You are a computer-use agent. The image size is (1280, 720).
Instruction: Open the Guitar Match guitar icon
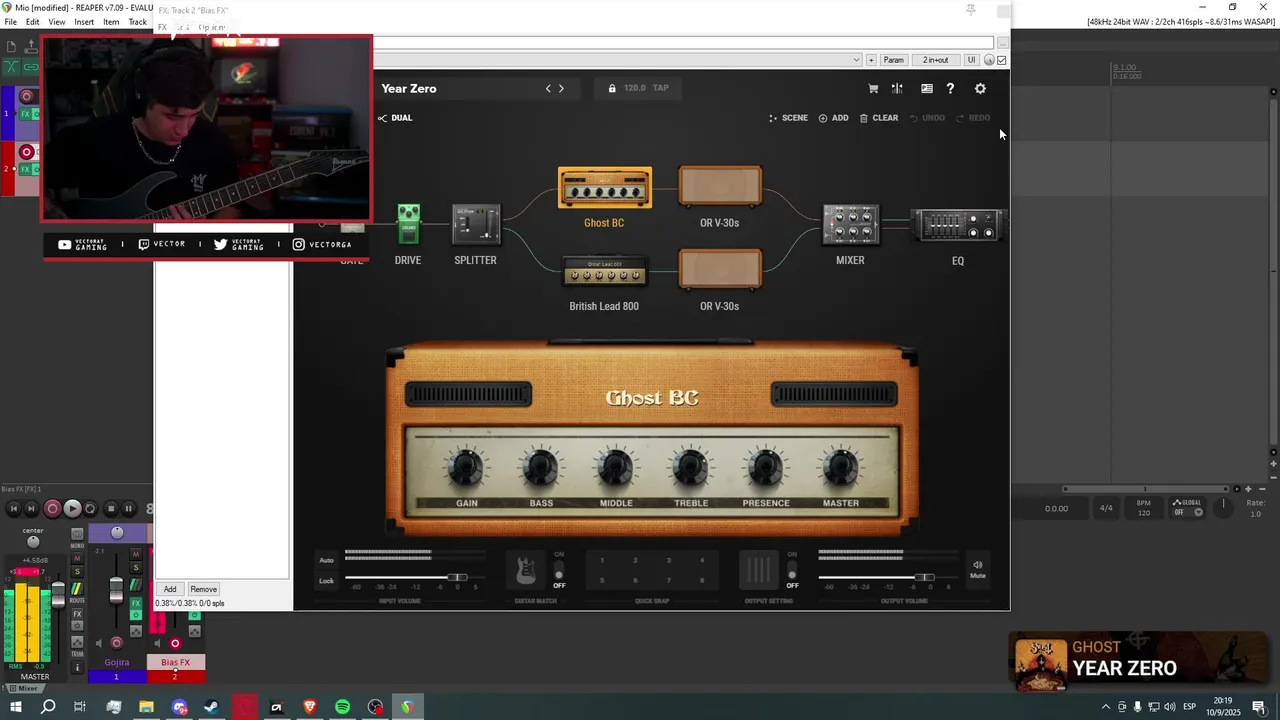tap(526, 570)
